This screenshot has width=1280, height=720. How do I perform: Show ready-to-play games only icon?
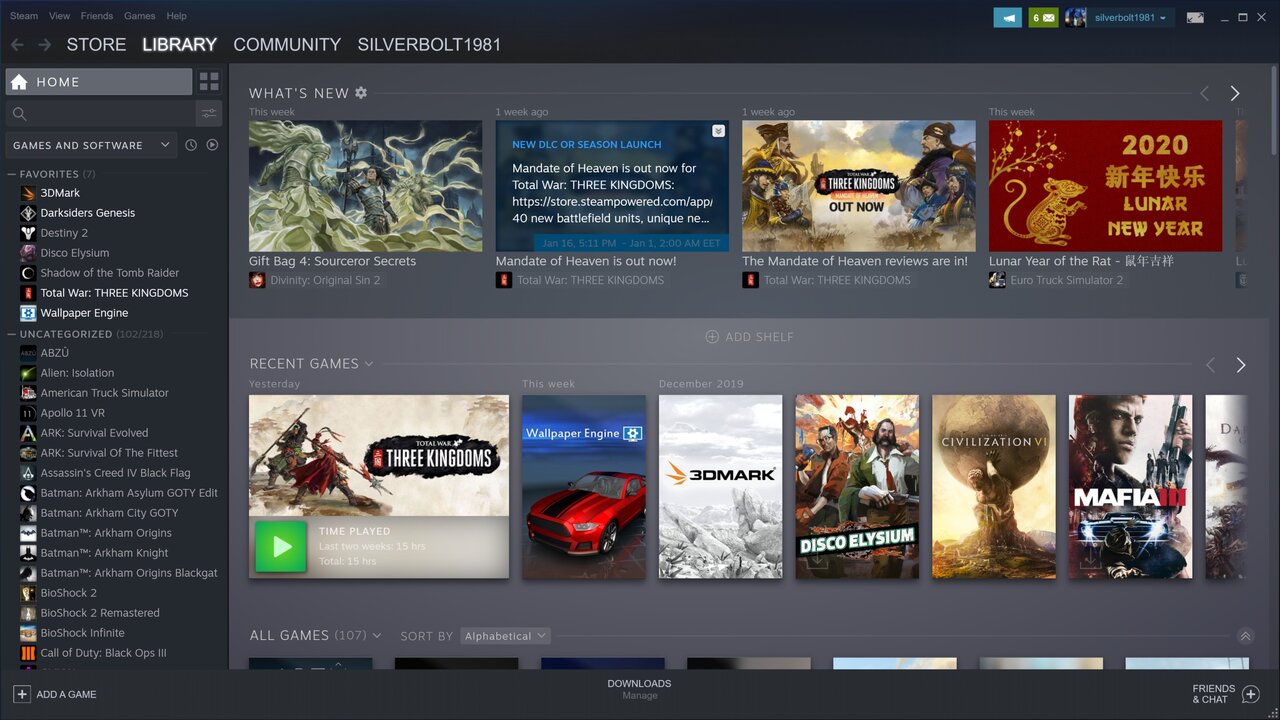tap(212, 145)
